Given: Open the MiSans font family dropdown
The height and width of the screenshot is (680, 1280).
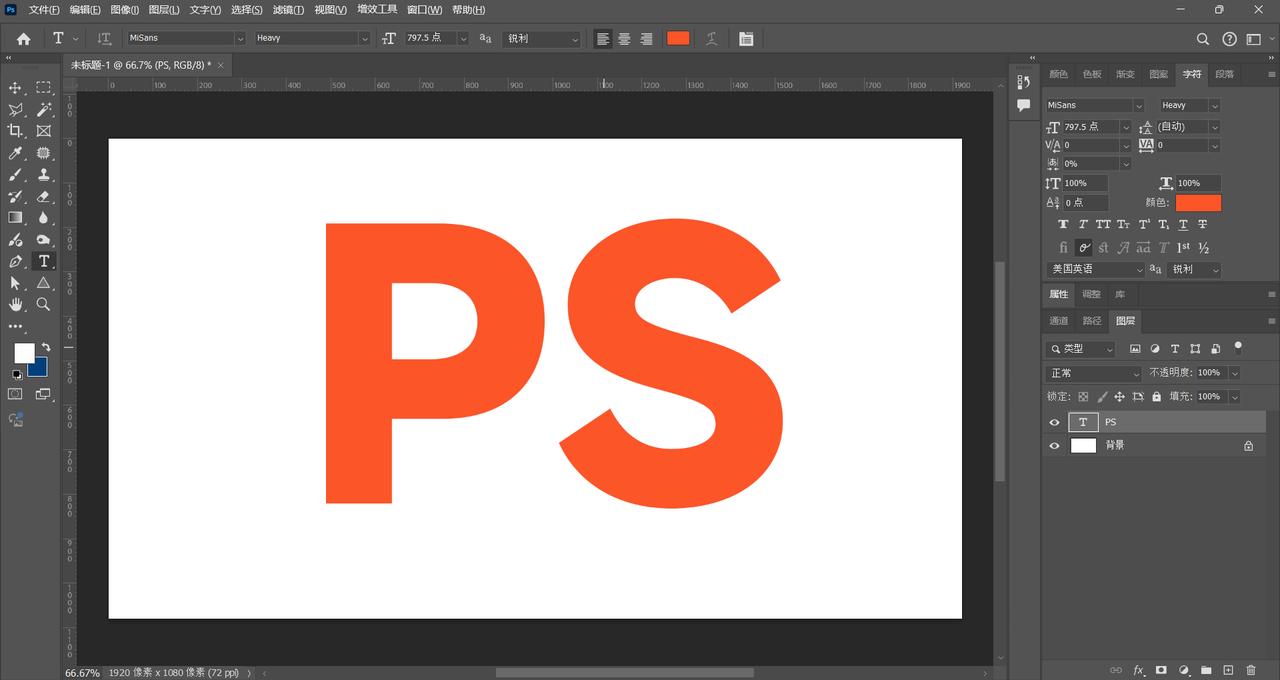Looking at the screenshot, I should (x=186, y=38).
